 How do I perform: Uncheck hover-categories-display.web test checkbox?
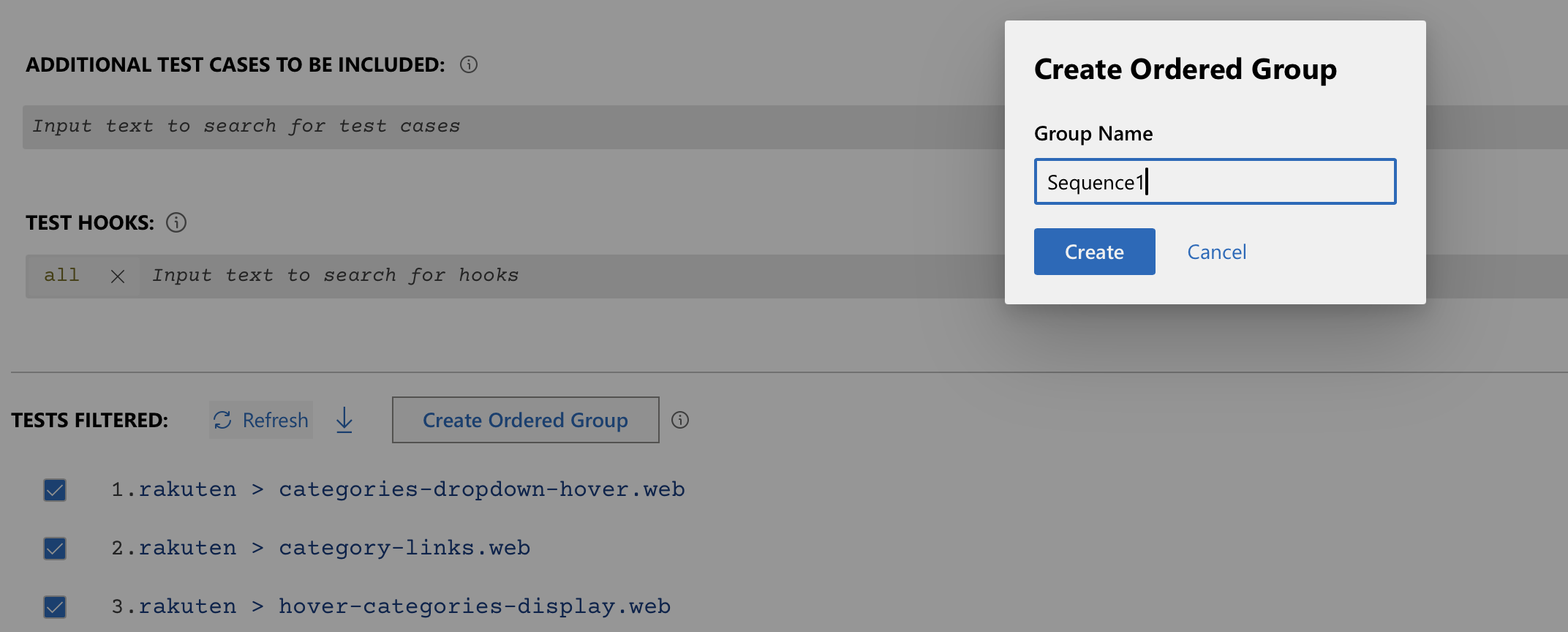pos(55,606)
